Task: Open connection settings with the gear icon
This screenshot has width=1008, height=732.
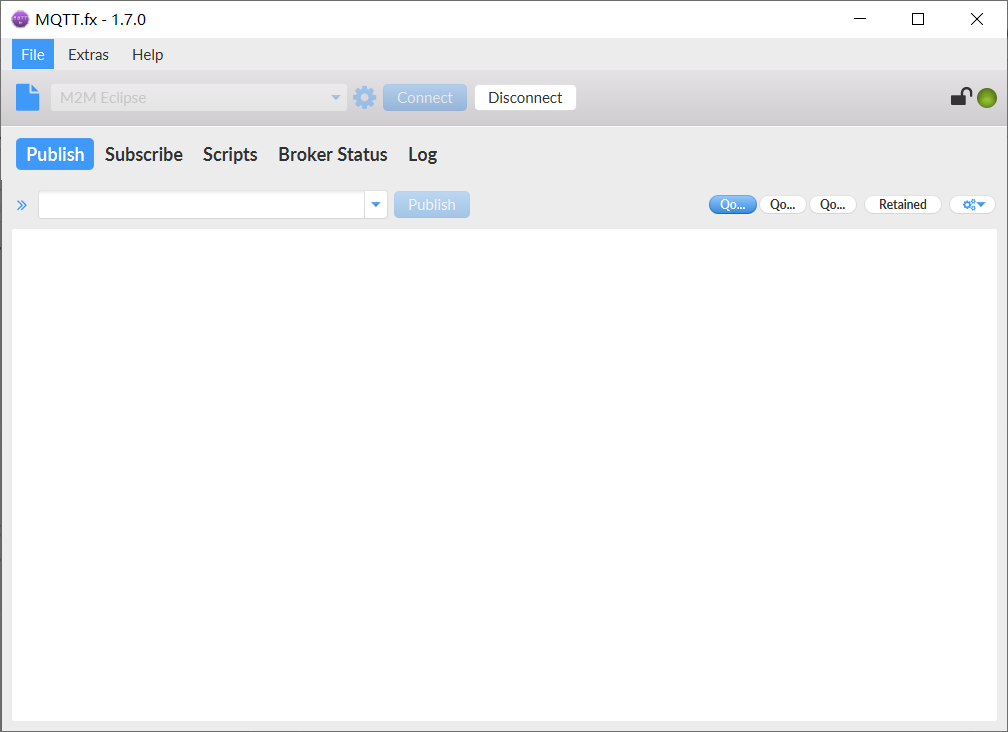Action: [364, 98]
